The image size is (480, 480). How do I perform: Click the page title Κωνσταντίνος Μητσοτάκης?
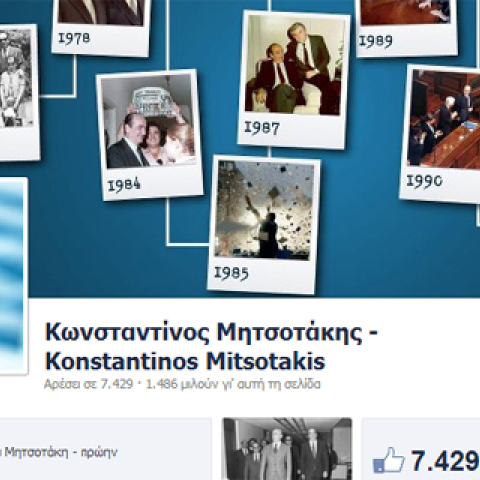211,333
